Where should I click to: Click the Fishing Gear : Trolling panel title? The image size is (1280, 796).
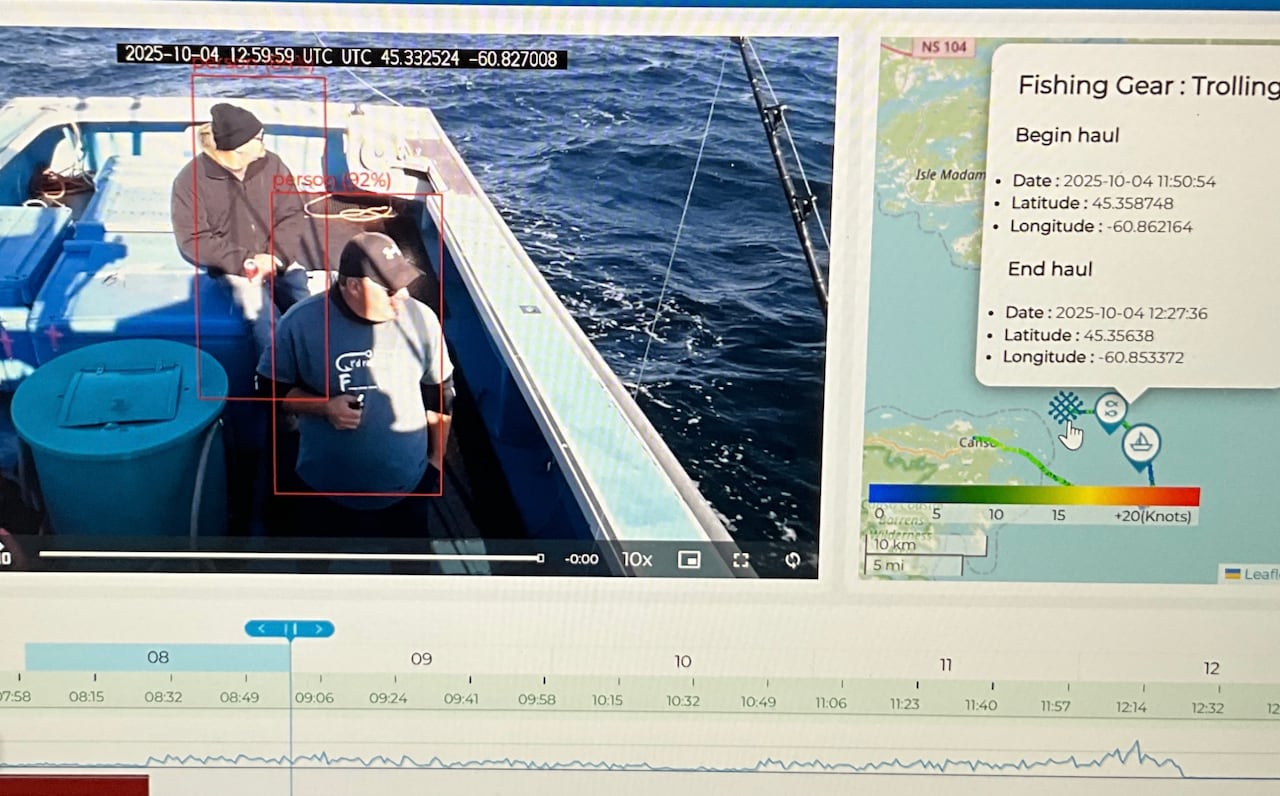(1147, 86)
